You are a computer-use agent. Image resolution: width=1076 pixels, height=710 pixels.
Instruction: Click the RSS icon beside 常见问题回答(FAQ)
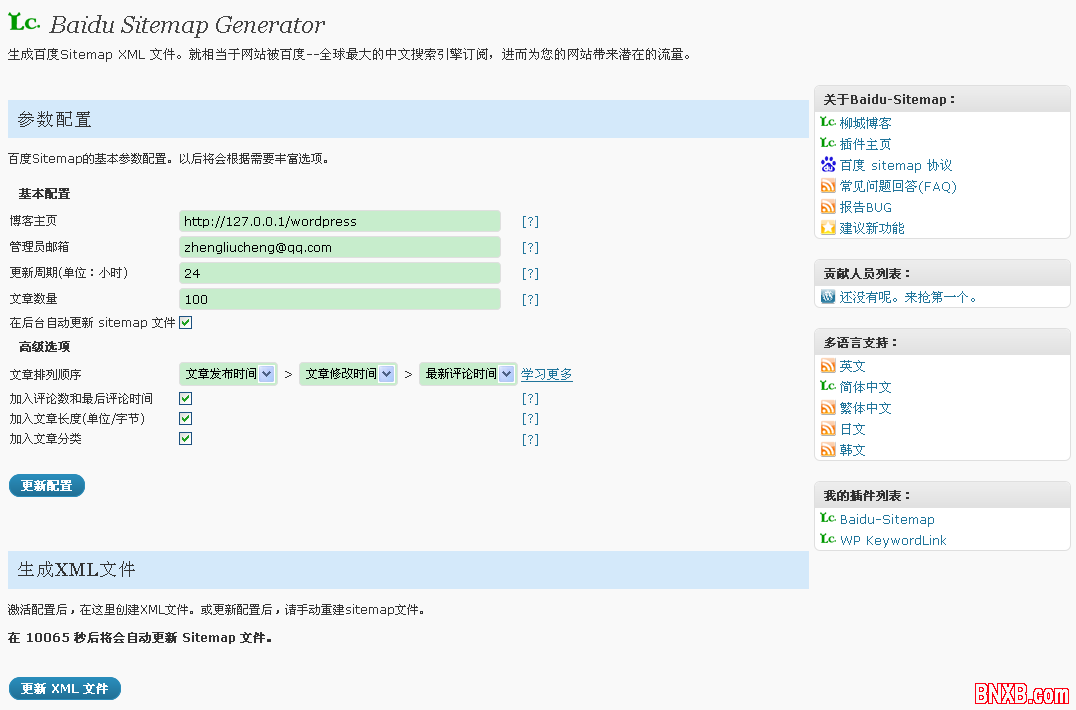[x=828, y=186]
